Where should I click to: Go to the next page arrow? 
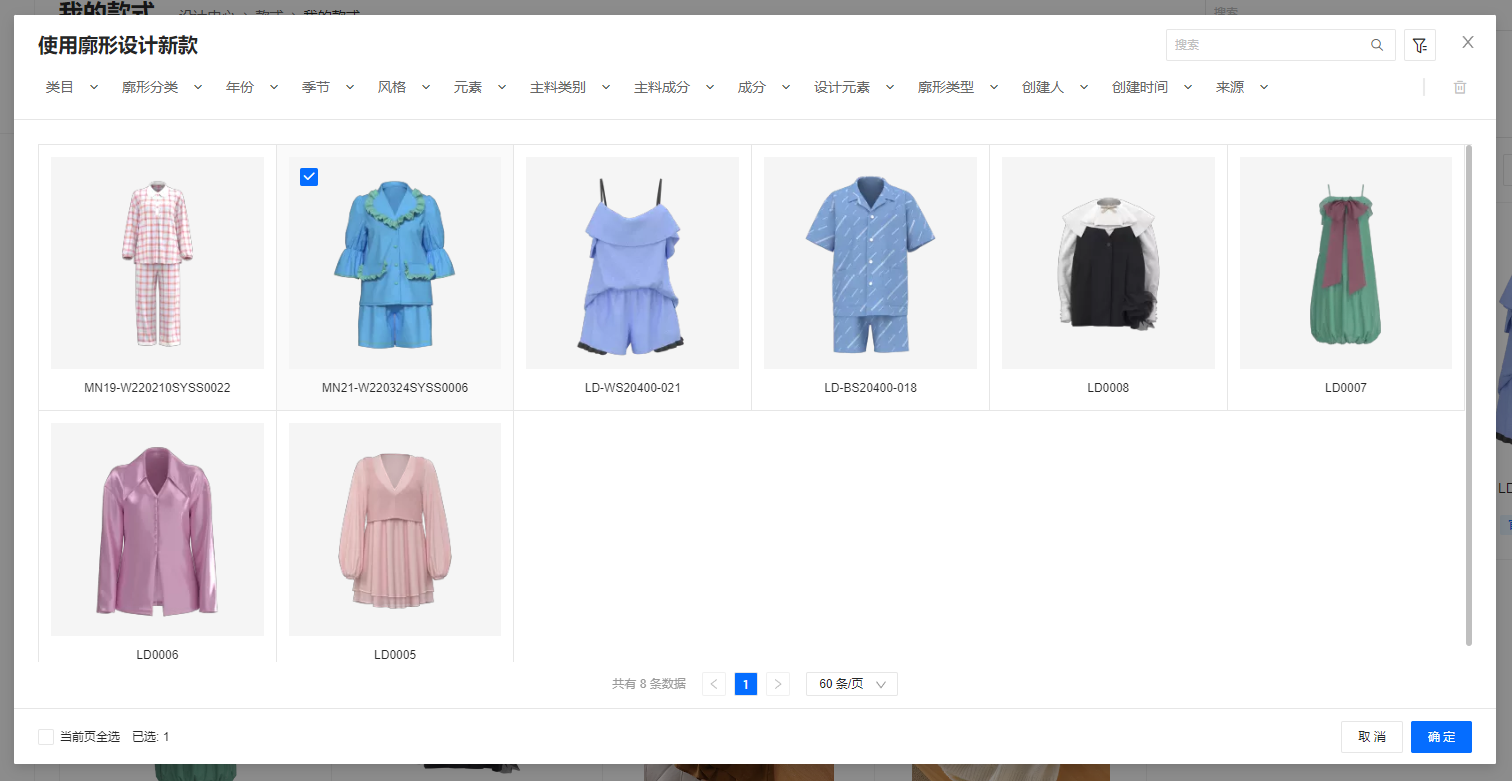[x=778, y=684]
